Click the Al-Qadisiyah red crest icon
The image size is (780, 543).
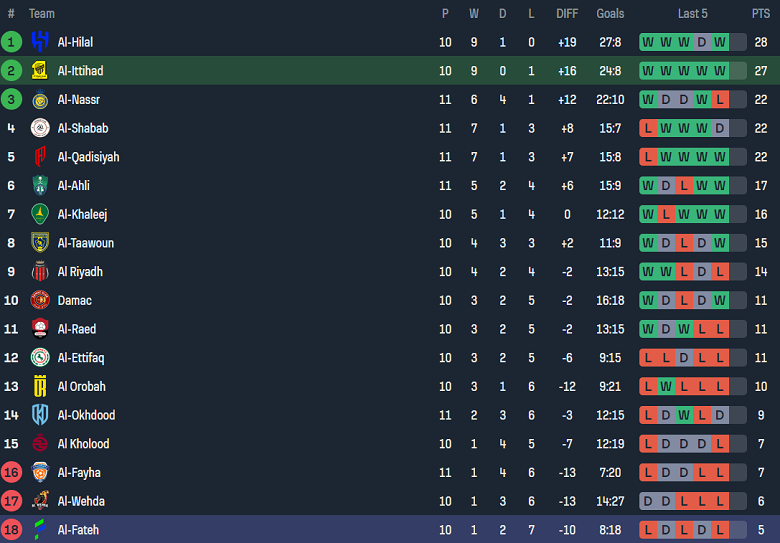point(40,157)
